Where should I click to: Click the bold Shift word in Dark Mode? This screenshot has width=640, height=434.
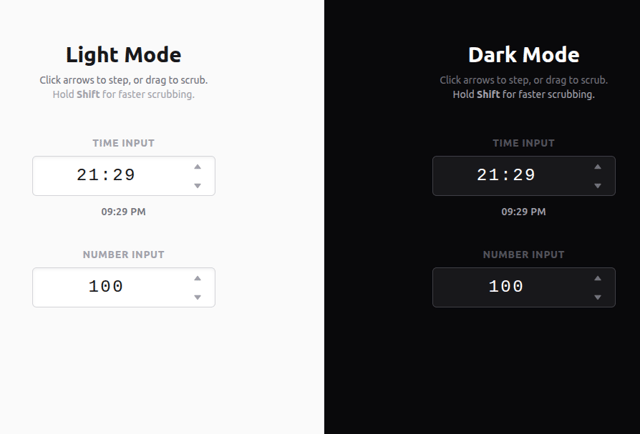tap(488, 94)
